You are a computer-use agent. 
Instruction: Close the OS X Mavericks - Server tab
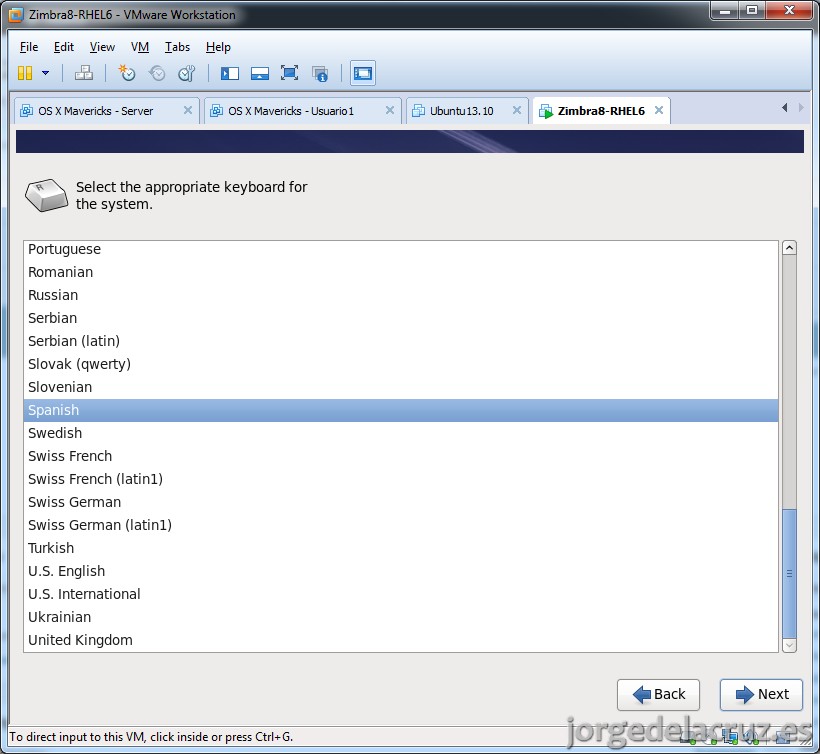point(188,110)
